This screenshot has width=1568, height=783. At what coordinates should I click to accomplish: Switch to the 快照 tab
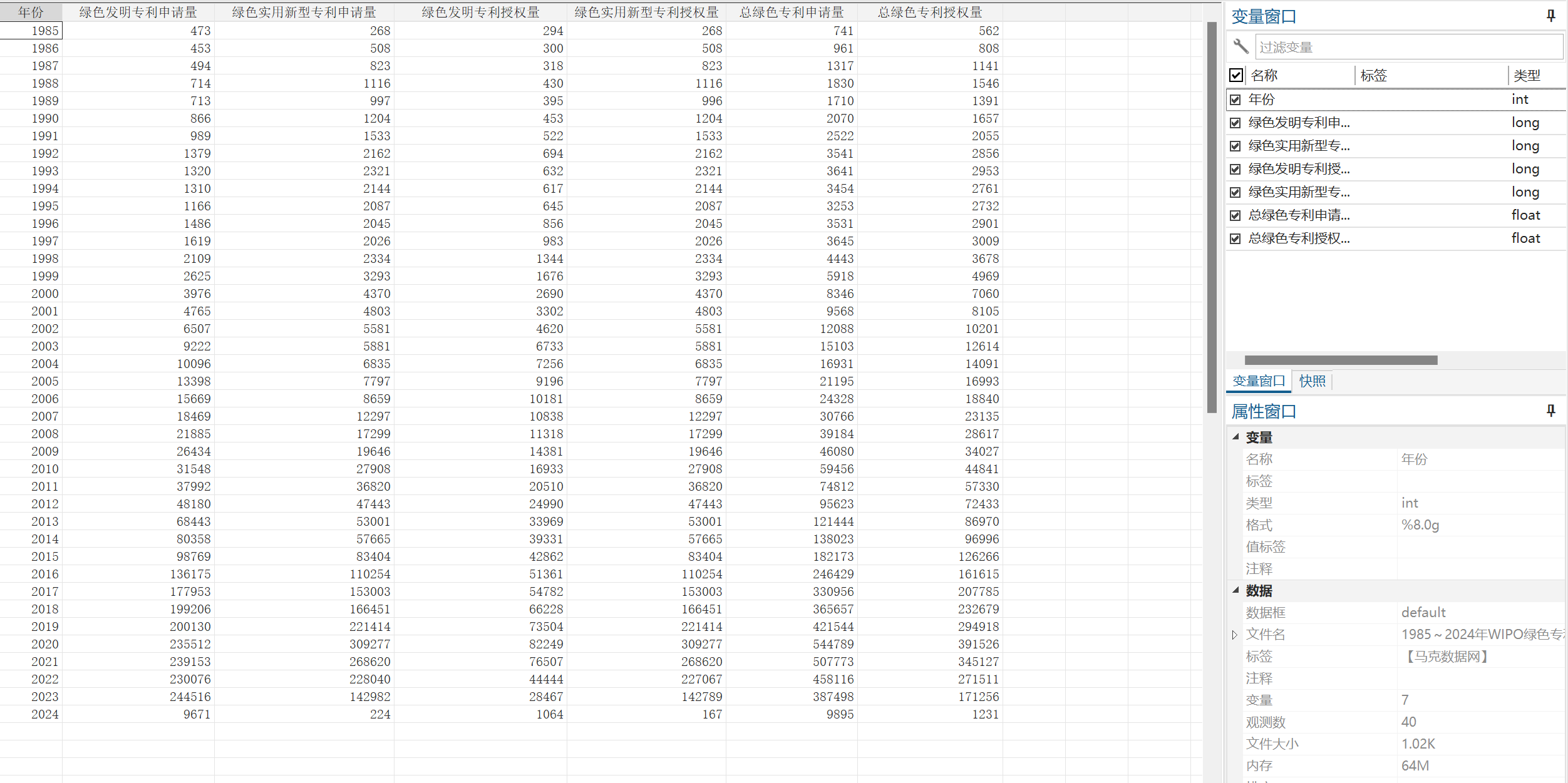click(x=1312, y=381)
